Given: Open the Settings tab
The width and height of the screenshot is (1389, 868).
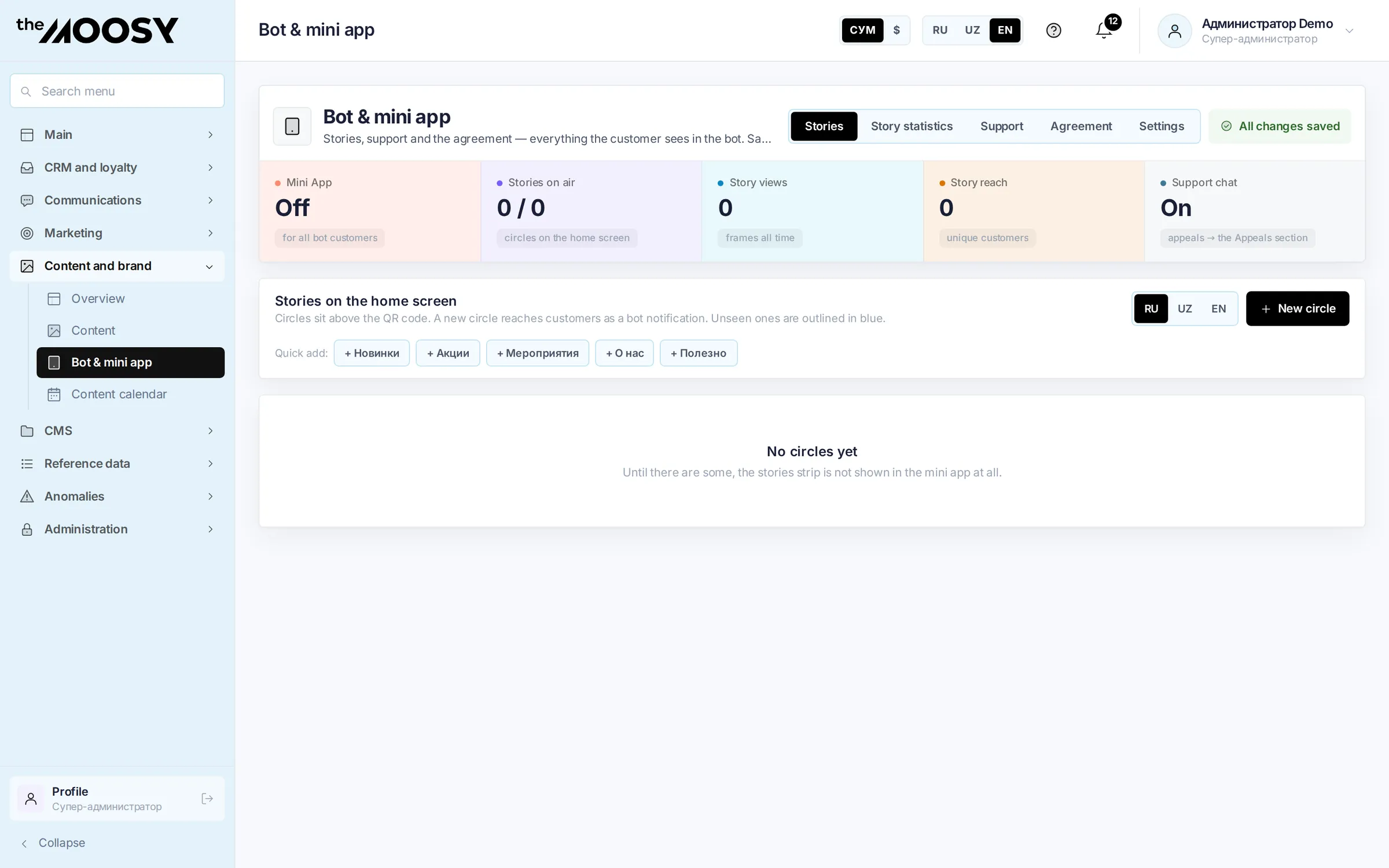Looking at the screenshot, I should tap(1162, 126).
